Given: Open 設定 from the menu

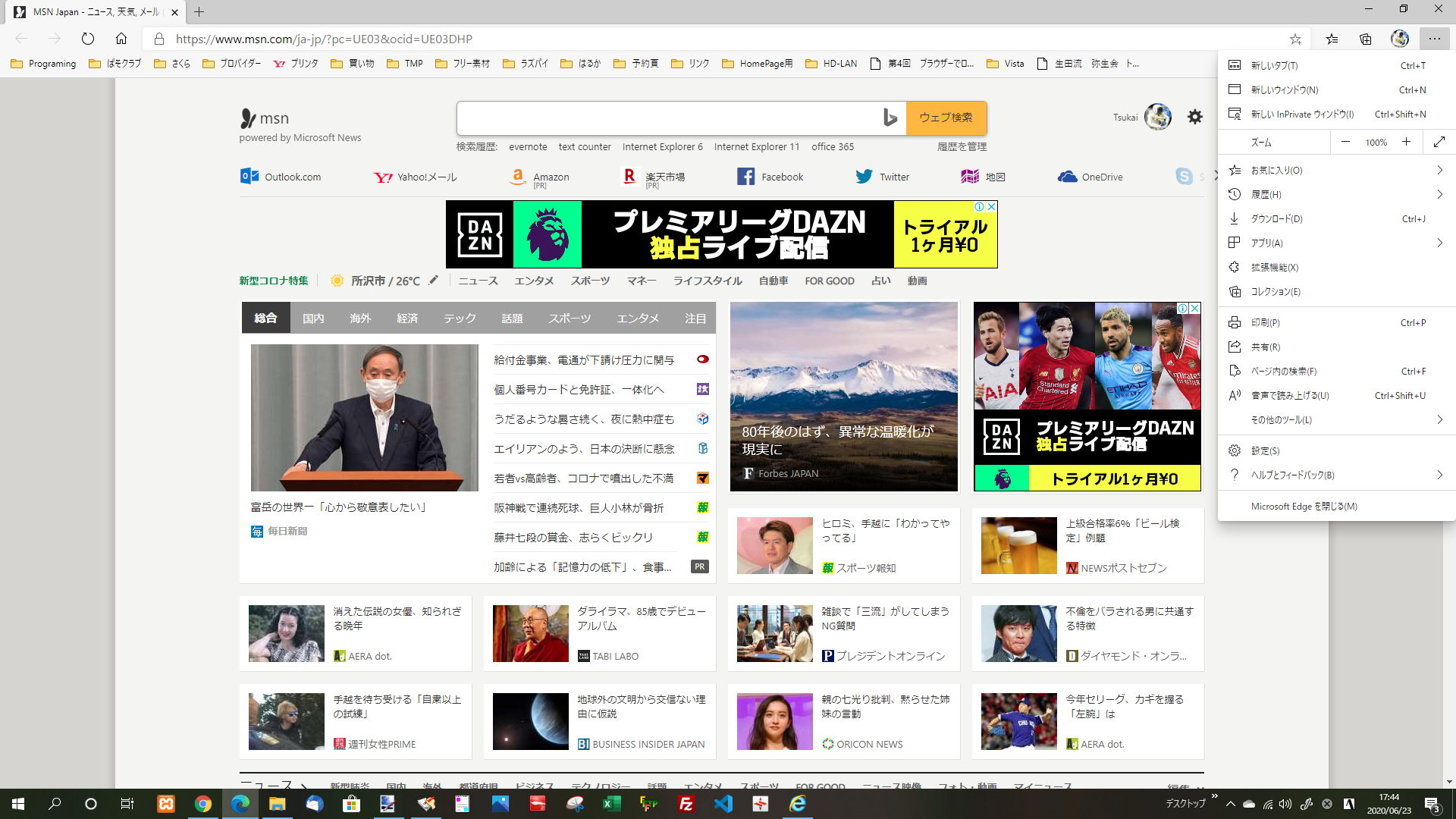Looking at the screenshot, I should pyautogui.click(x=1265, y=450).
